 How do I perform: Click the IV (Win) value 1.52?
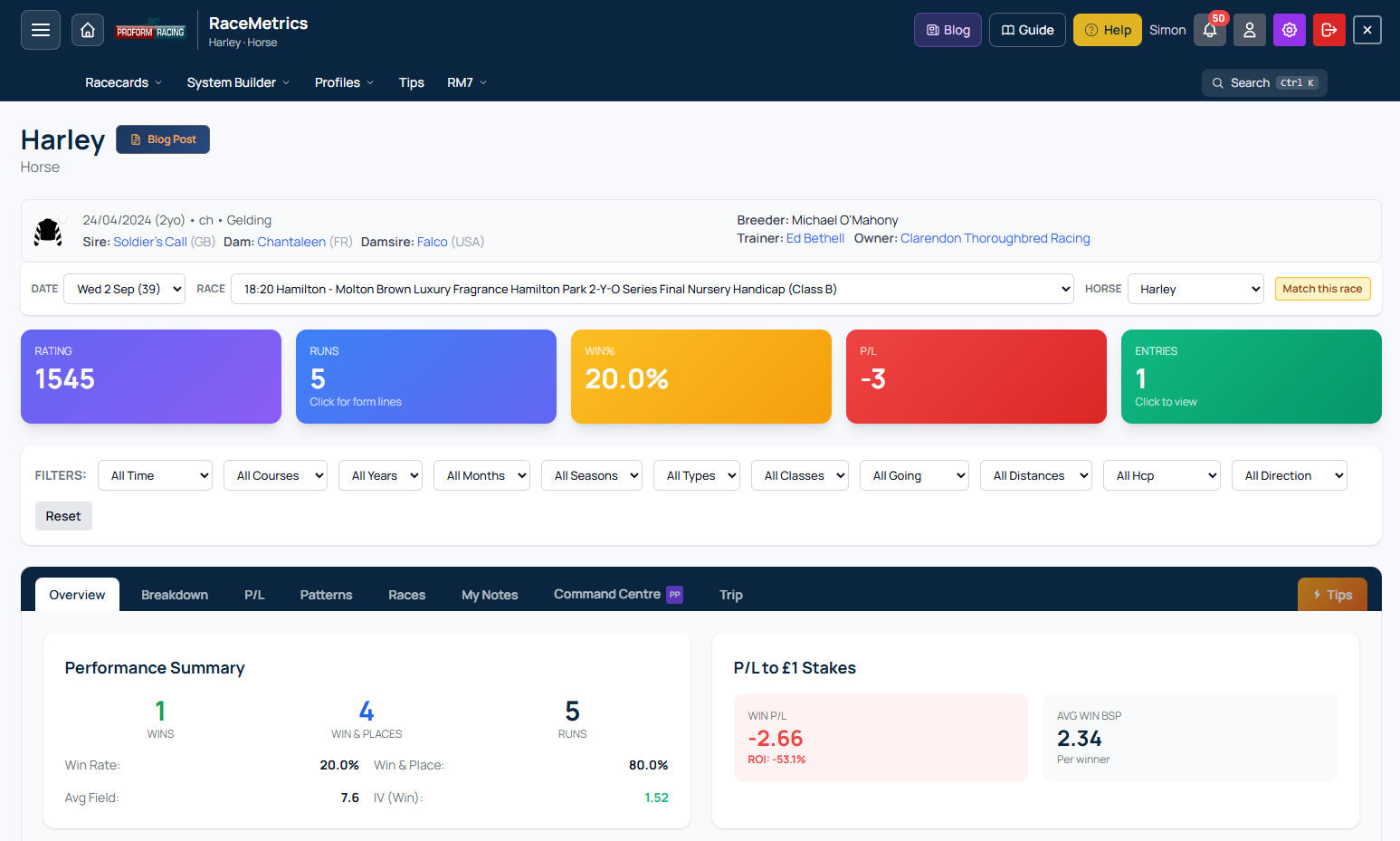point(656,798)
